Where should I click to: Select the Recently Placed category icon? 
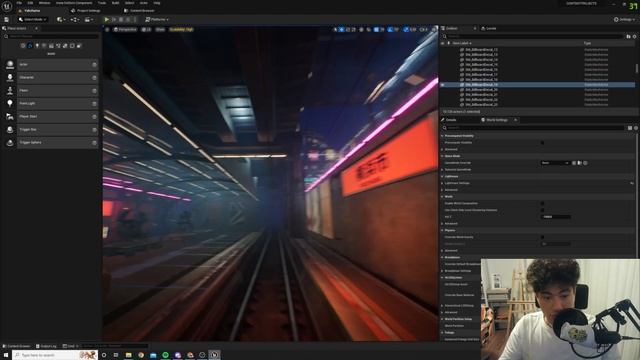[x=23, y=46]
